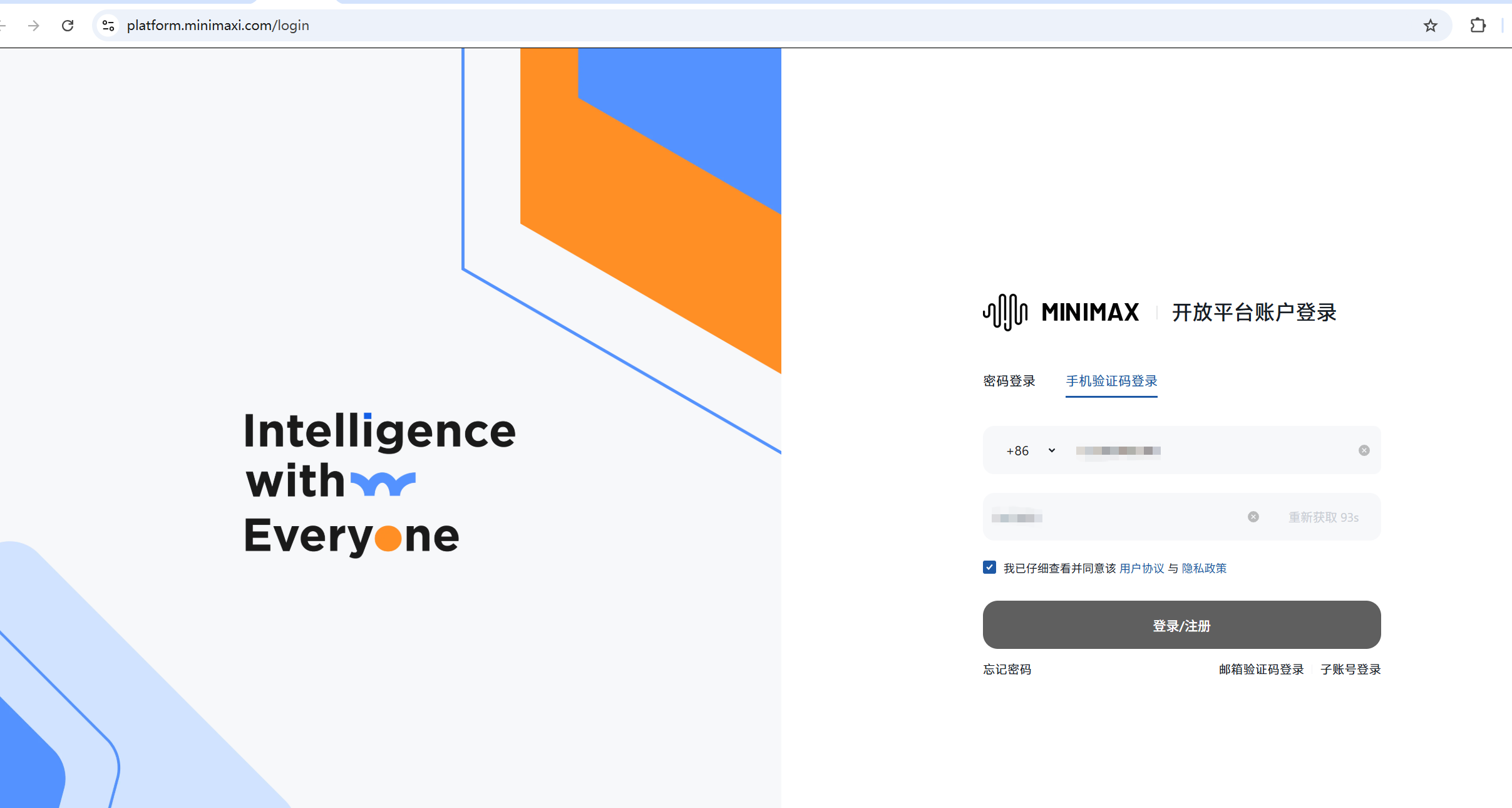This screenshot has width=1512, height=808.
Task: Switch to 密码登录 tab
Action: [x=1009, y=381]
